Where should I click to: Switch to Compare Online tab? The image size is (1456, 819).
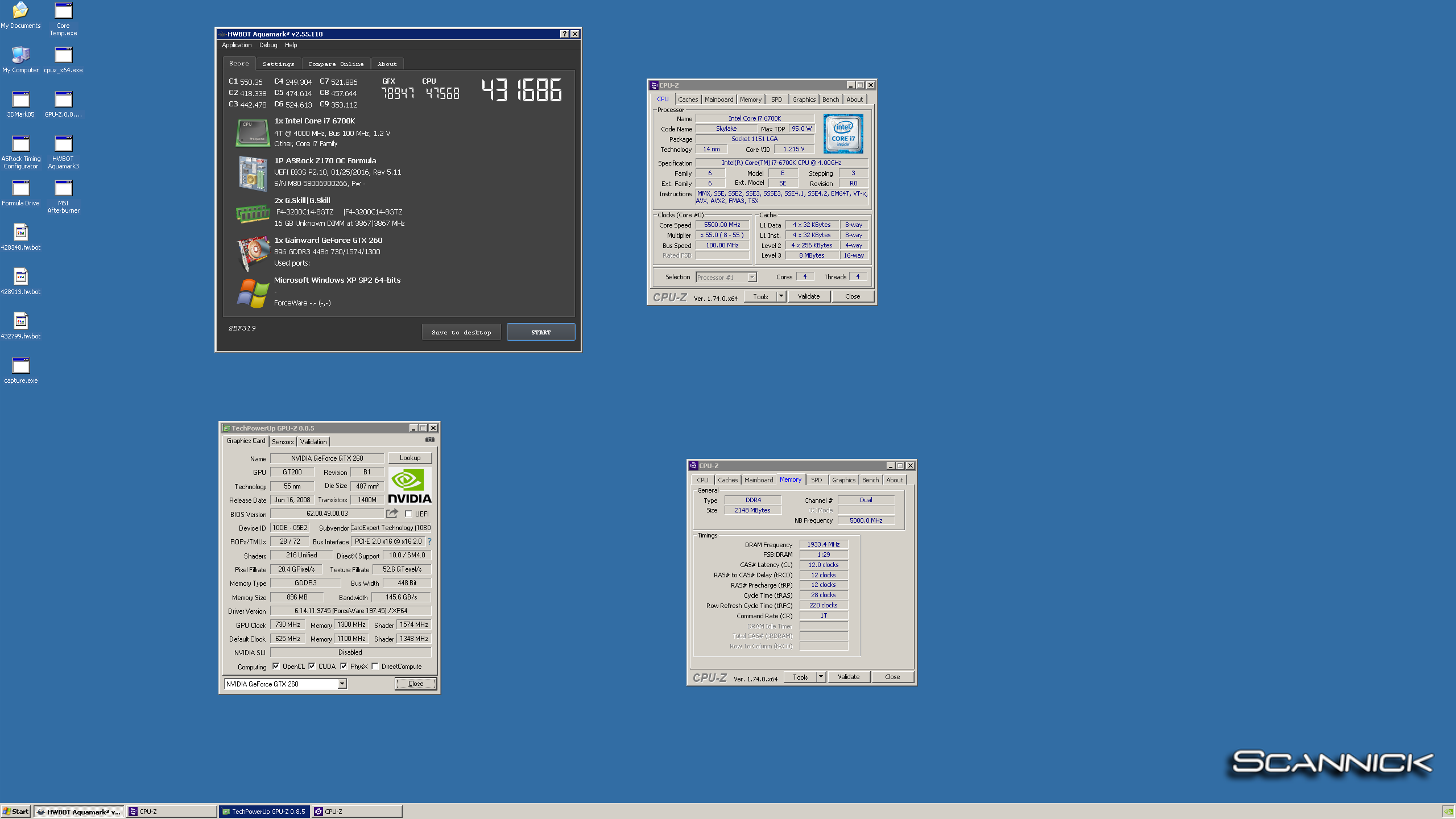336,64
